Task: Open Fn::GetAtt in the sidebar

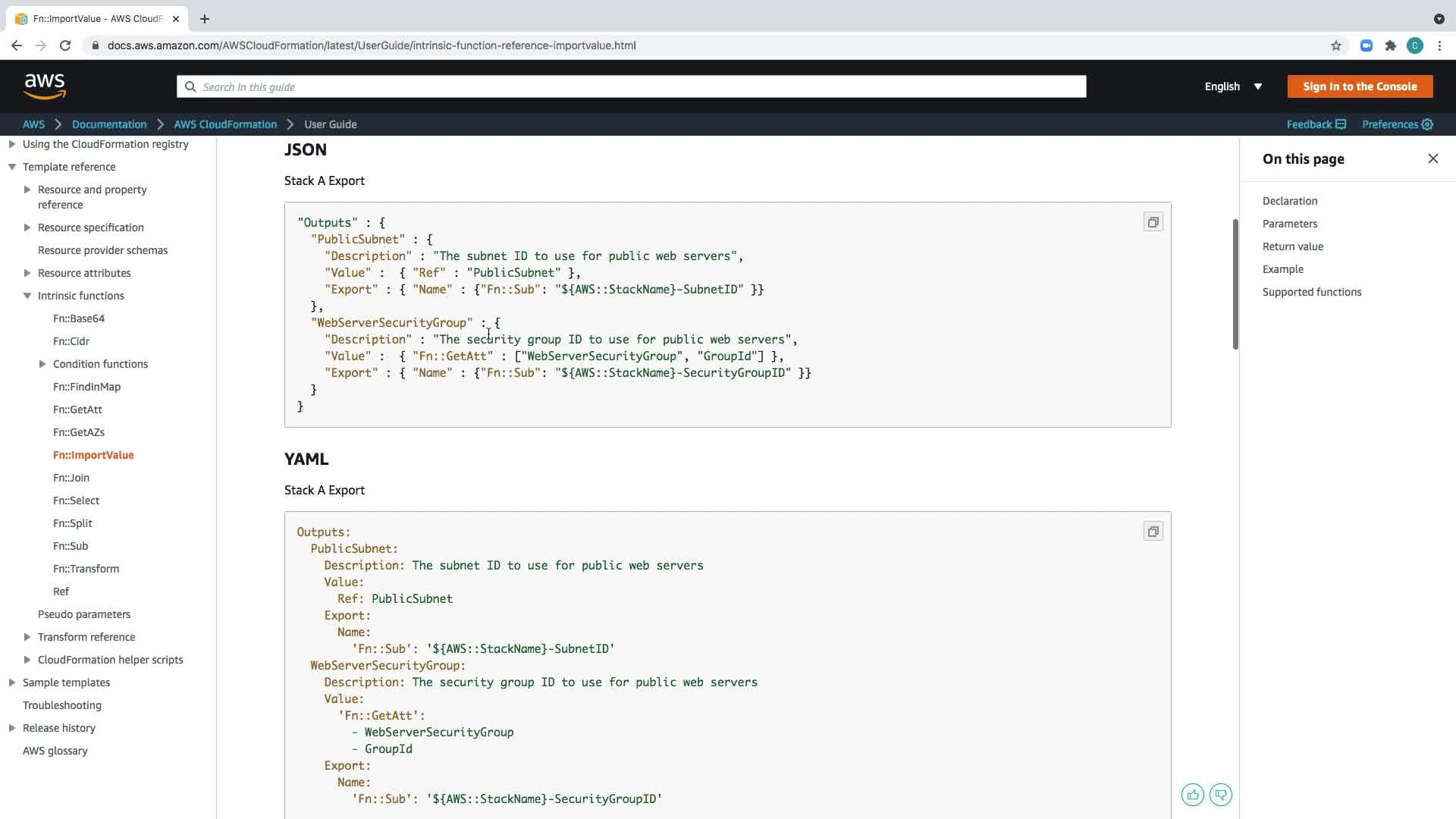Action: click(x=77, y=409)
